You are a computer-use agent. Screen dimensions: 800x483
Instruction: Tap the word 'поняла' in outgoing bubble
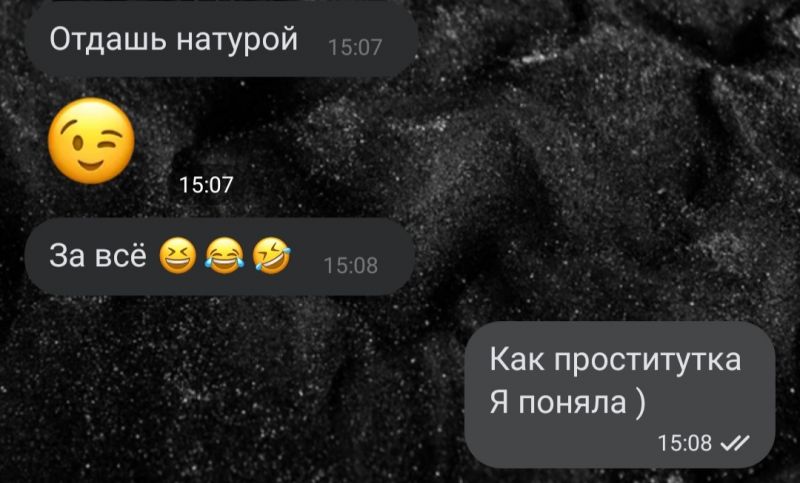(x=572, y=403)
